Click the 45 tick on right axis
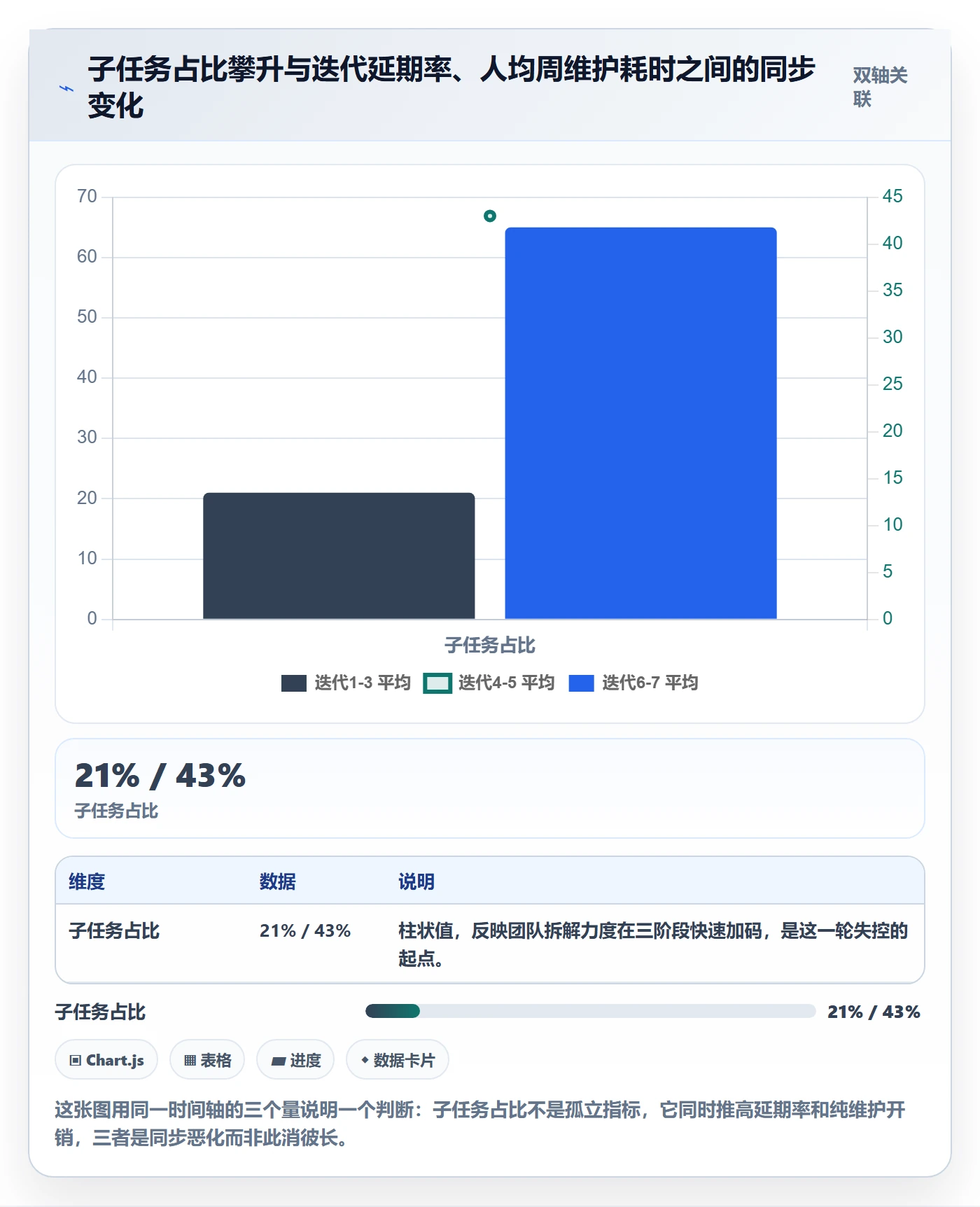This screenshot has width=980, height=1207. click(892, 196)
